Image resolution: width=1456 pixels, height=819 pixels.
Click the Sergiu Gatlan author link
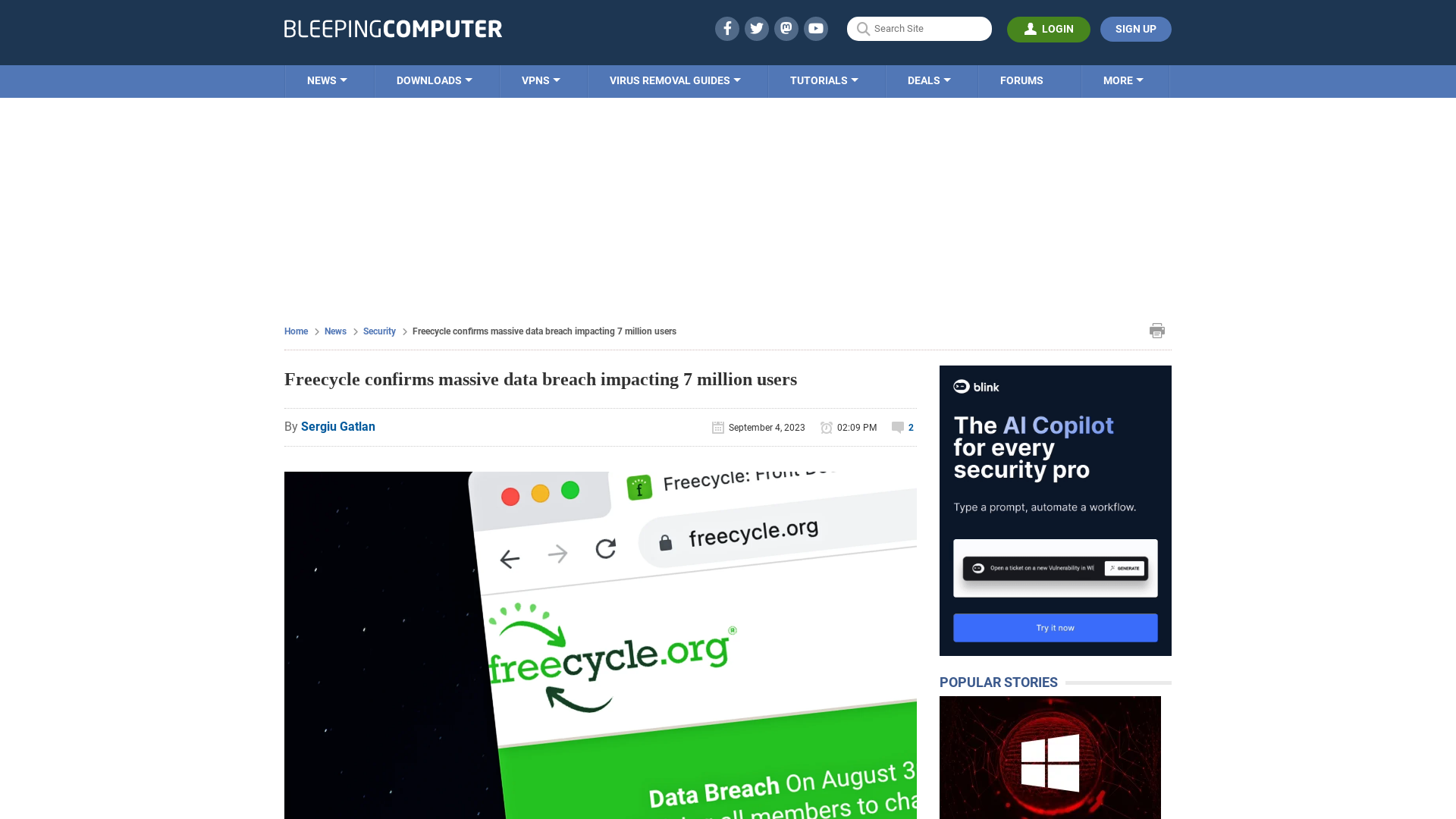pyautogui.click(x=337, y=426)
